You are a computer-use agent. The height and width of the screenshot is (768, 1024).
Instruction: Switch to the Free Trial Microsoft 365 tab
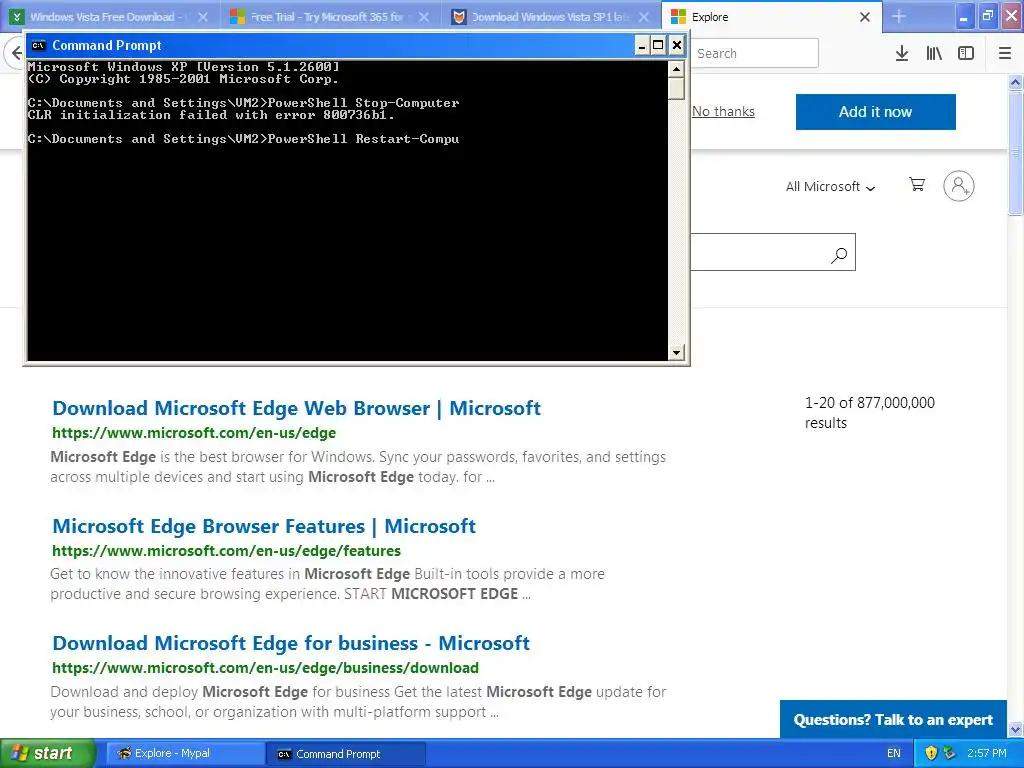[327, 17]
